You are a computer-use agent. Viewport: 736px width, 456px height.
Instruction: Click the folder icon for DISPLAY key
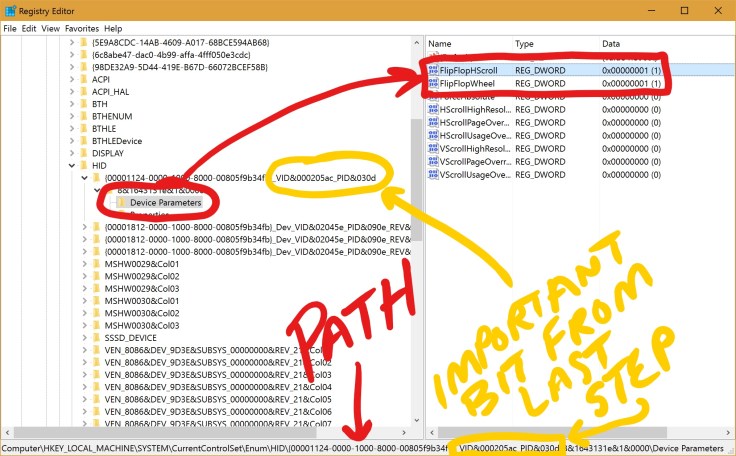[83, 154]
